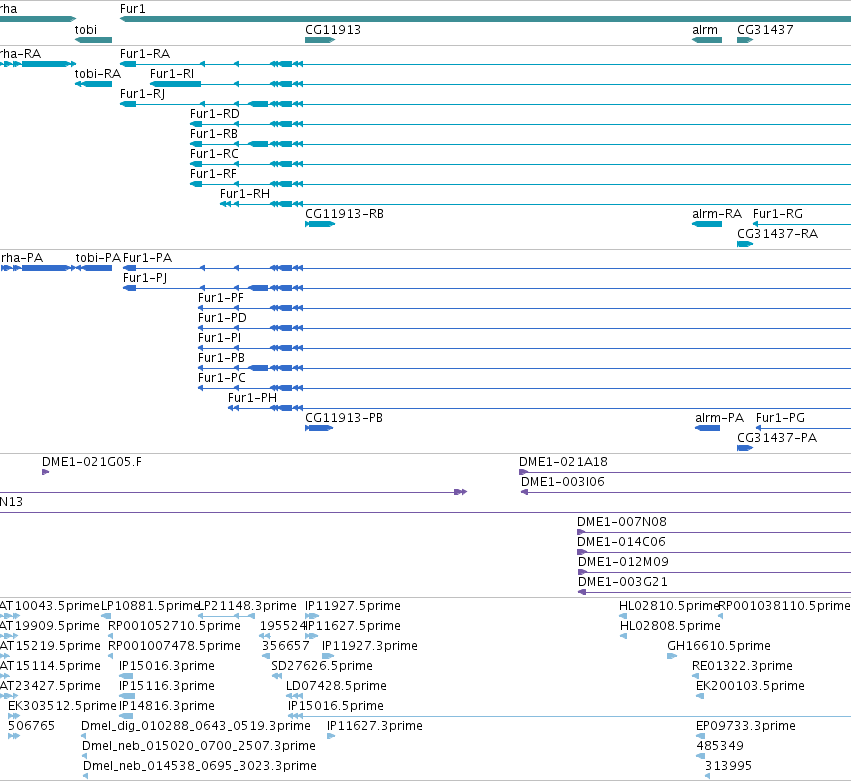Click the IP14816.3prime EST label

tap(167, 707)
